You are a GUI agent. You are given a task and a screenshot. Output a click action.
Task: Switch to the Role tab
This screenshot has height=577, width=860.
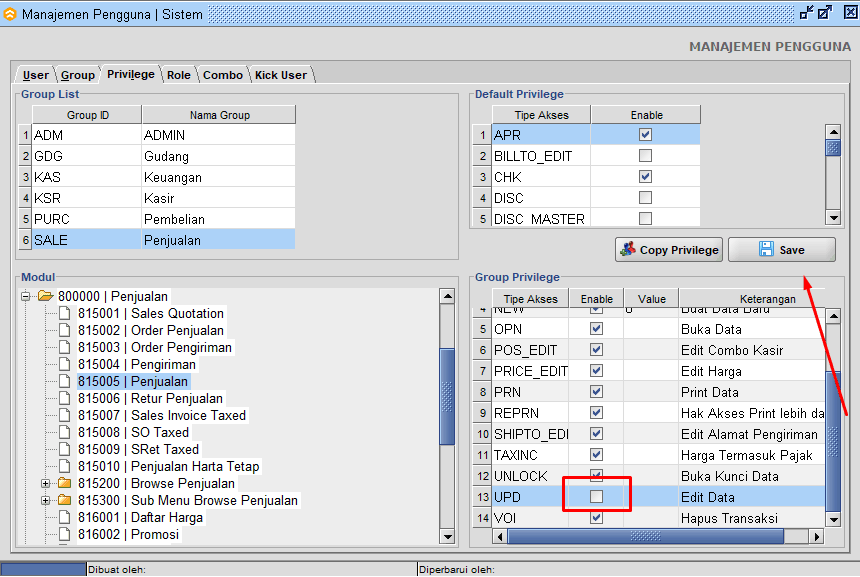coord(179,75)
